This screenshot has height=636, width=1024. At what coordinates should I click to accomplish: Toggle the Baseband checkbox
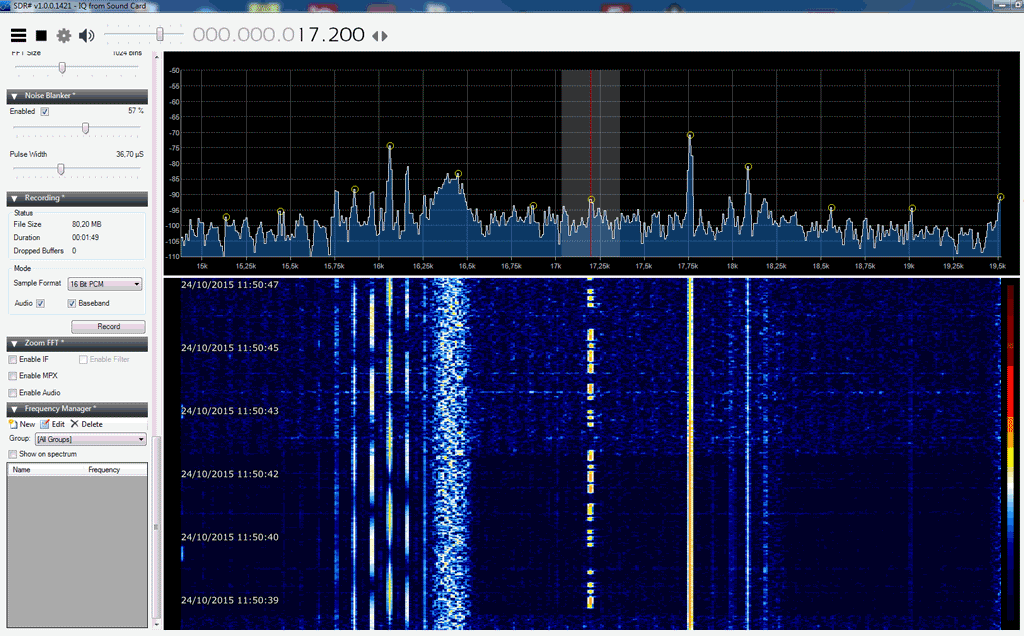tap(72, 304)
